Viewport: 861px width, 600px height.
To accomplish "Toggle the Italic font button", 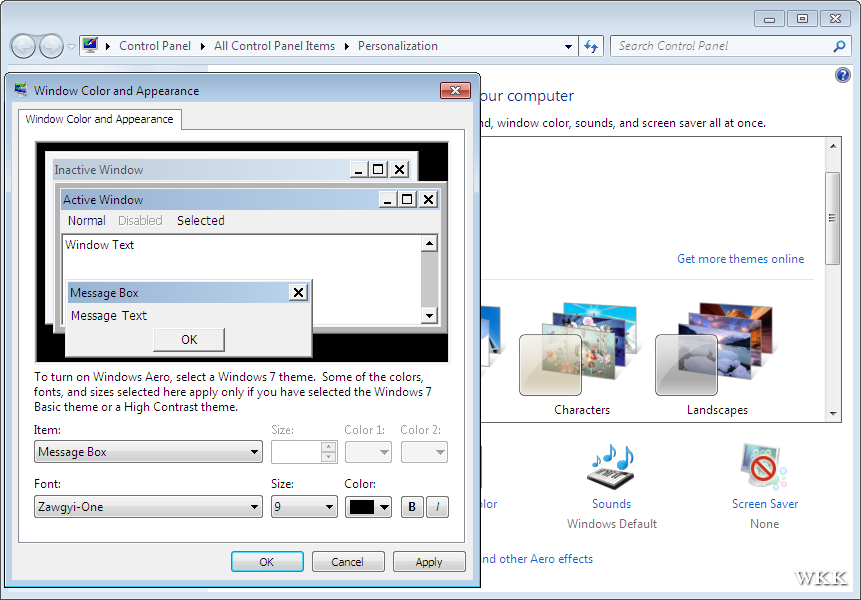I will click(x=437, y=507).
